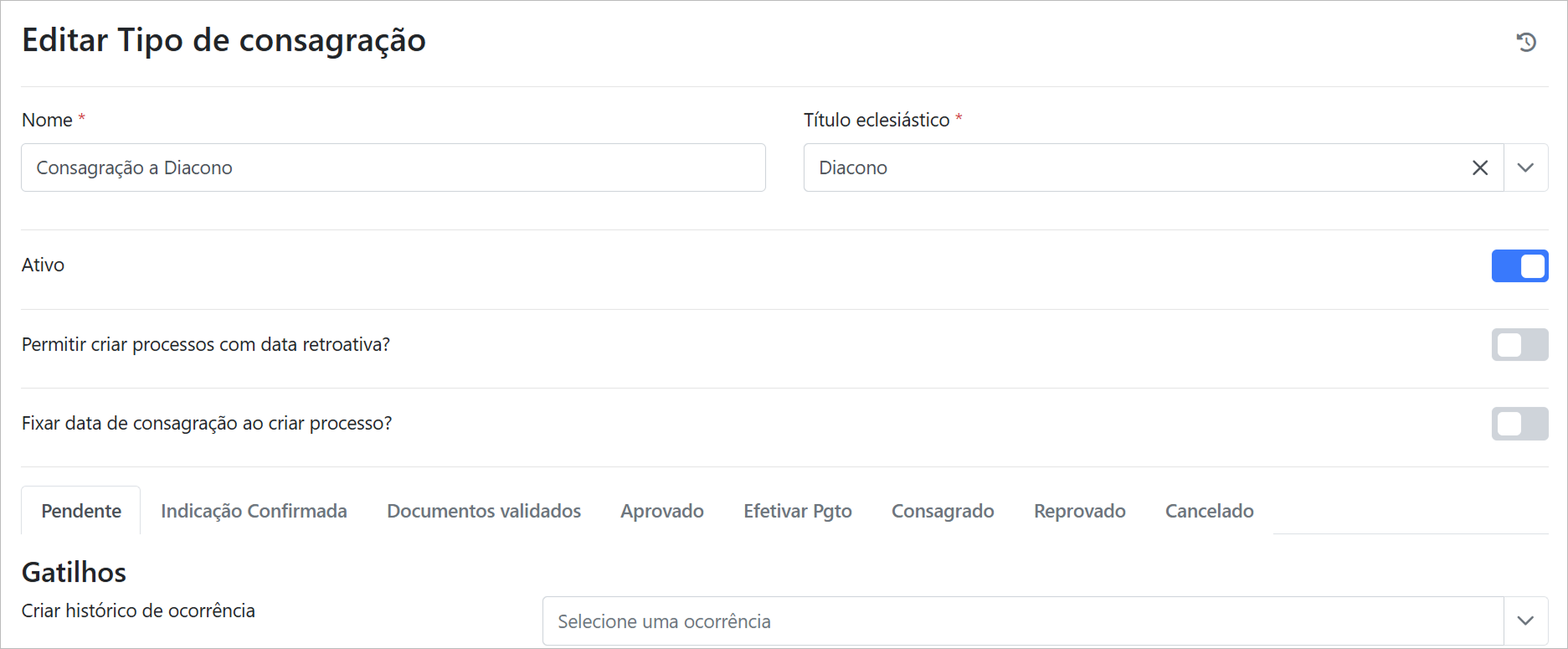The width and height of the screenshot is (1568, 649).
Task: Open the Documentos validados tab
Action: (x=484, y=511)
